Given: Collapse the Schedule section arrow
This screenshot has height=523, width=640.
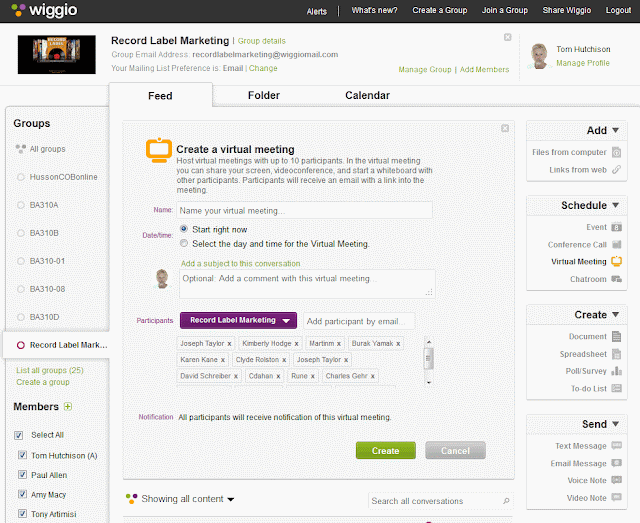Looking at the screenshot, I should pos(616,205).
